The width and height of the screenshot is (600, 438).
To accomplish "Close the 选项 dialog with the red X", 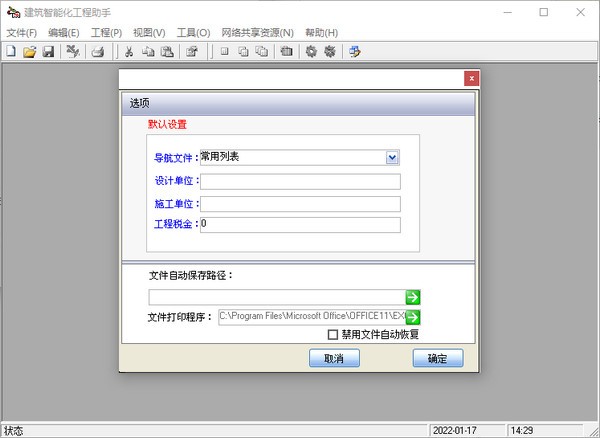I will 471,78.
